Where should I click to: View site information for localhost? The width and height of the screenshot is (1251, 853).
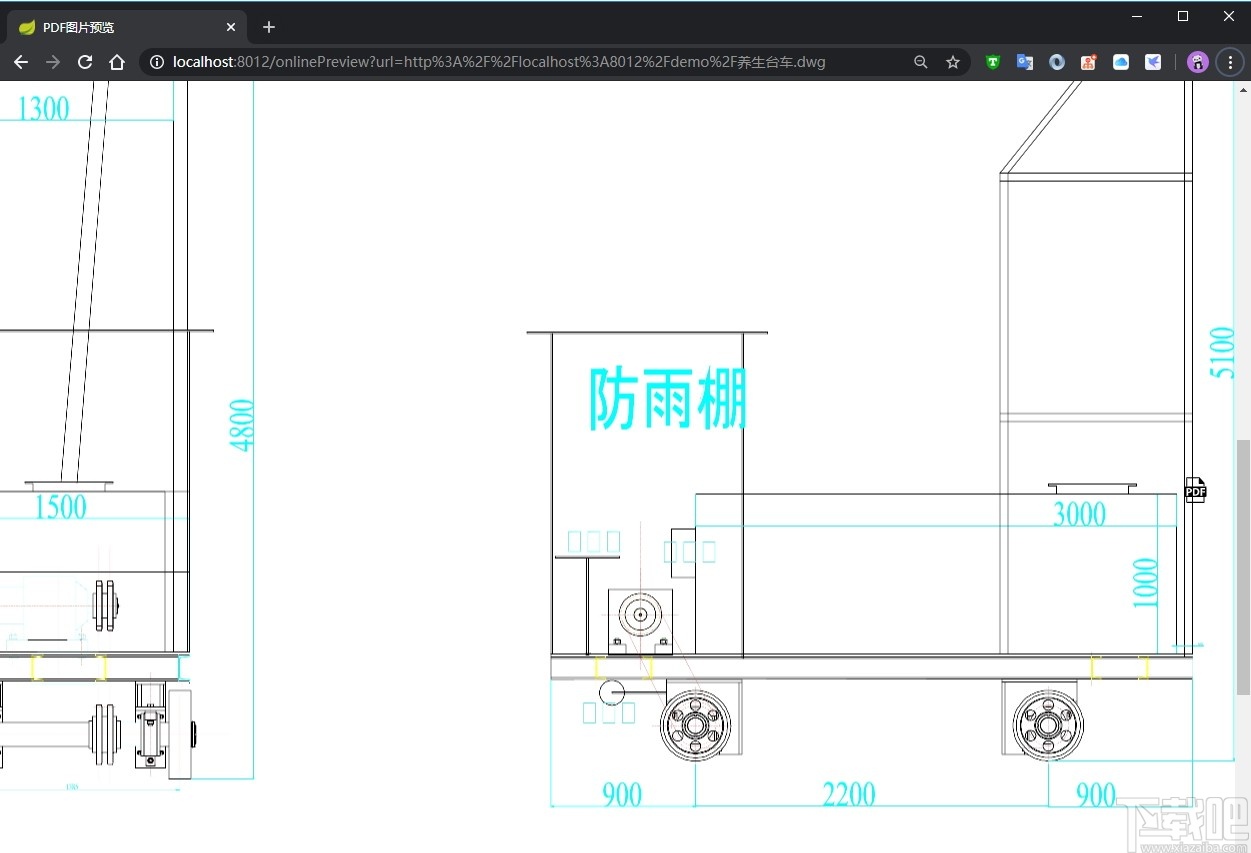(156, 61)
